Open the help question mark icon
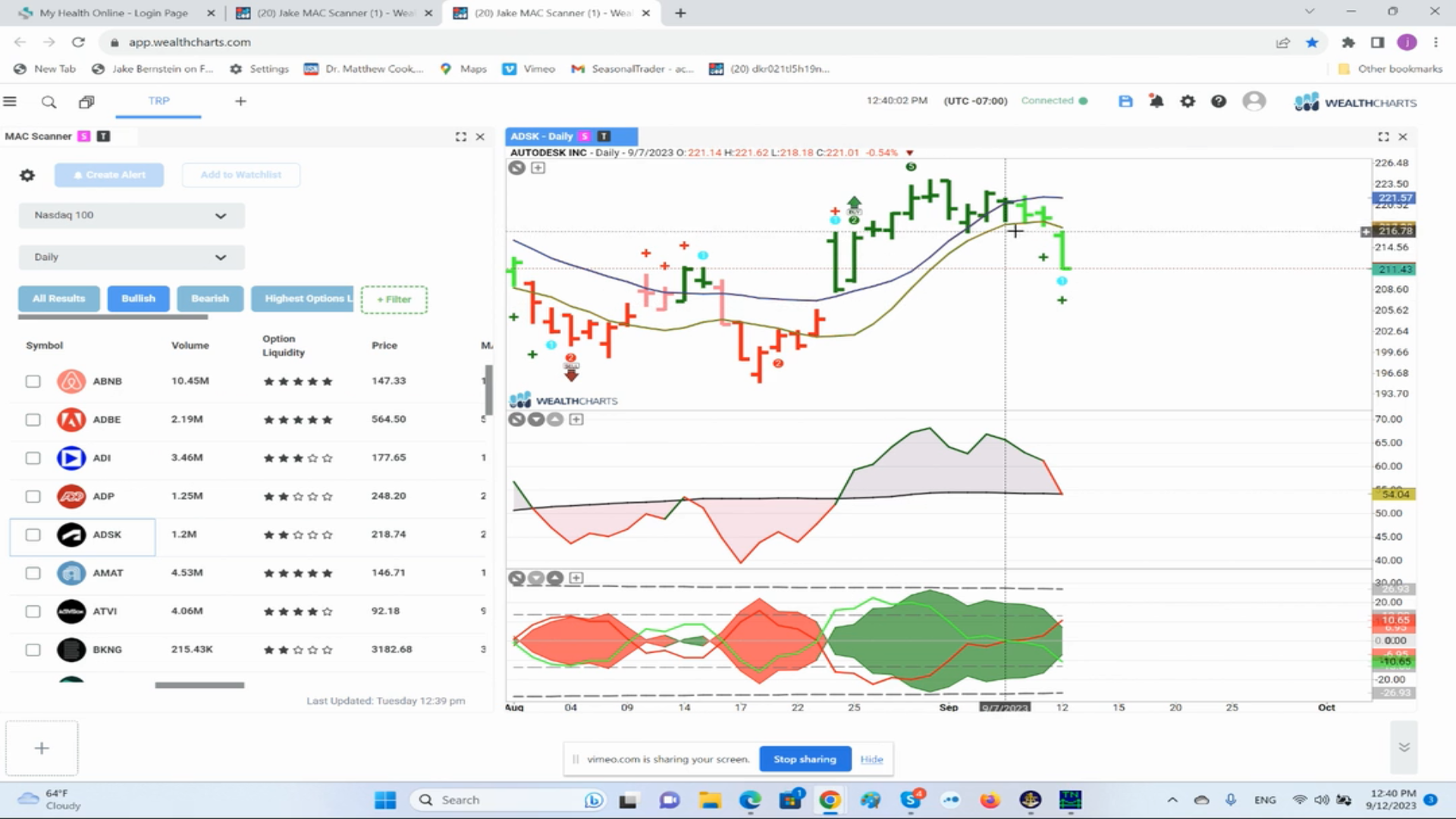 (1219, 101)
